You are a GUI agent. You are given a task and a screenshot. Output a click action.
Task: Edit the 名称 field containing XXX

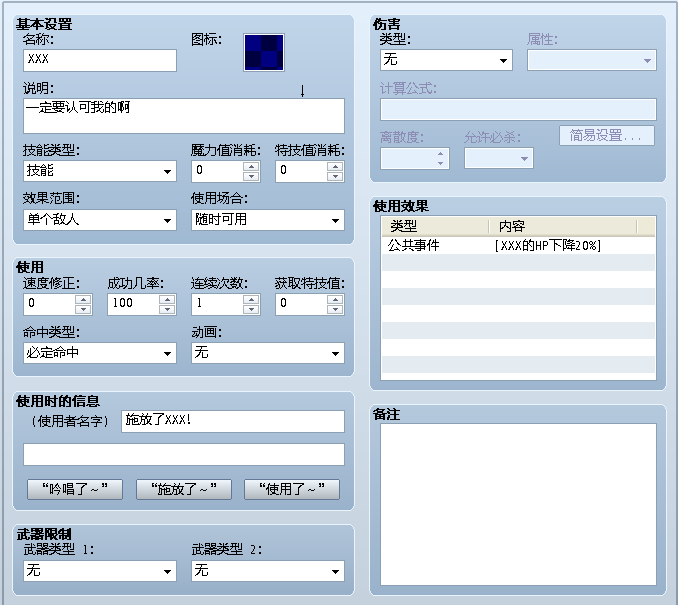100,60
